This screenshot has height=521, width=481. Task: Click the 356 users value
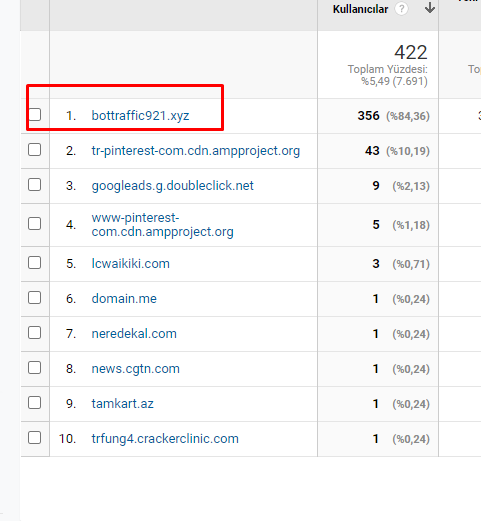click(x=369, y=116)
